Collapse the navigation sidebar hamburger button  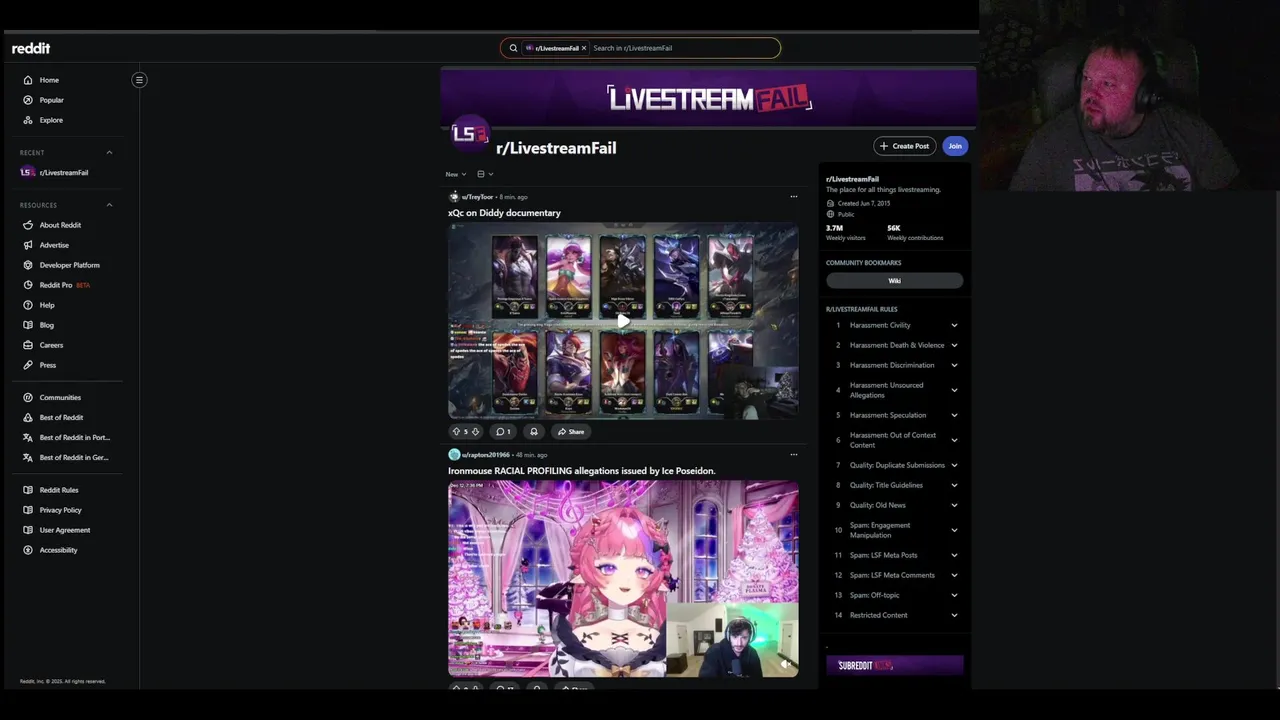139,80
